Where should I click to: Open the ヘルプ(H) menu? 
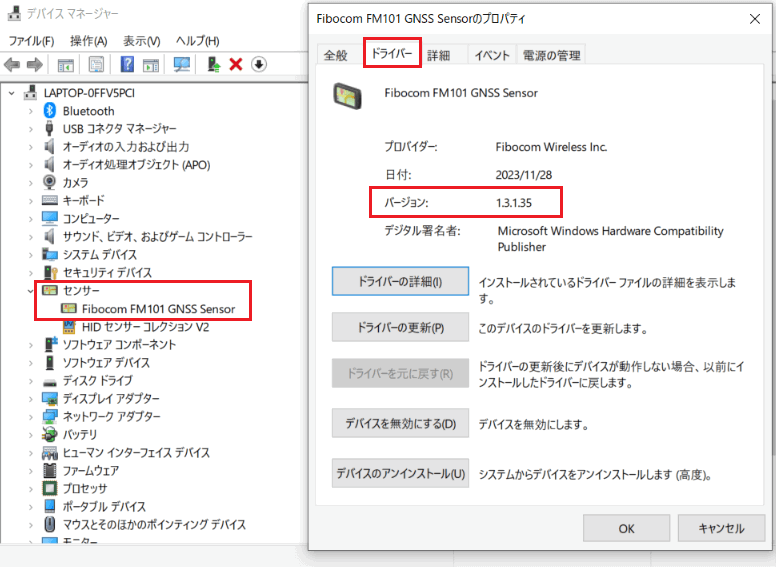[197, 41]
